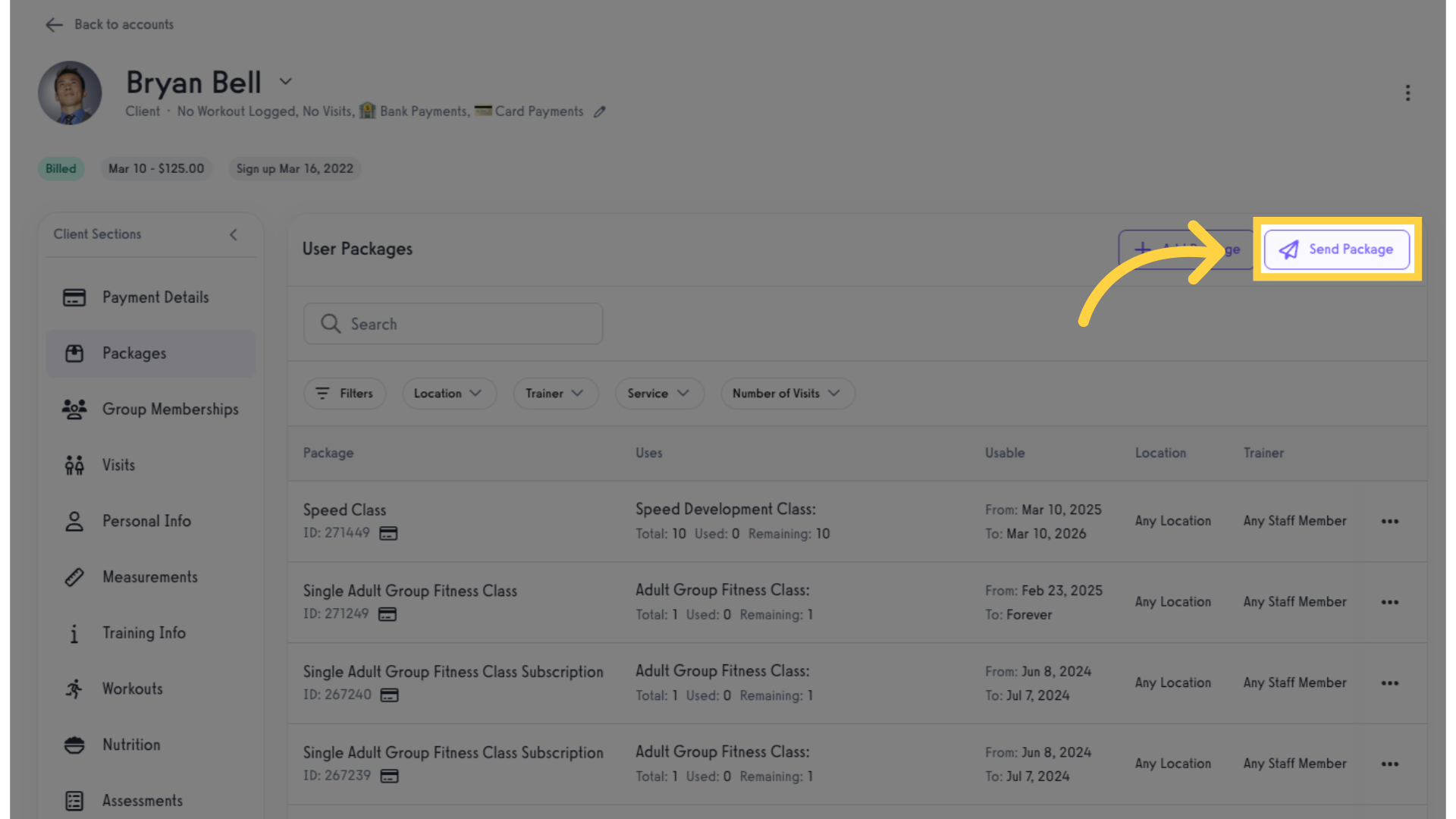Click the Packages box icon
This screenshot has width=1456, height=819.
(74, 353)
